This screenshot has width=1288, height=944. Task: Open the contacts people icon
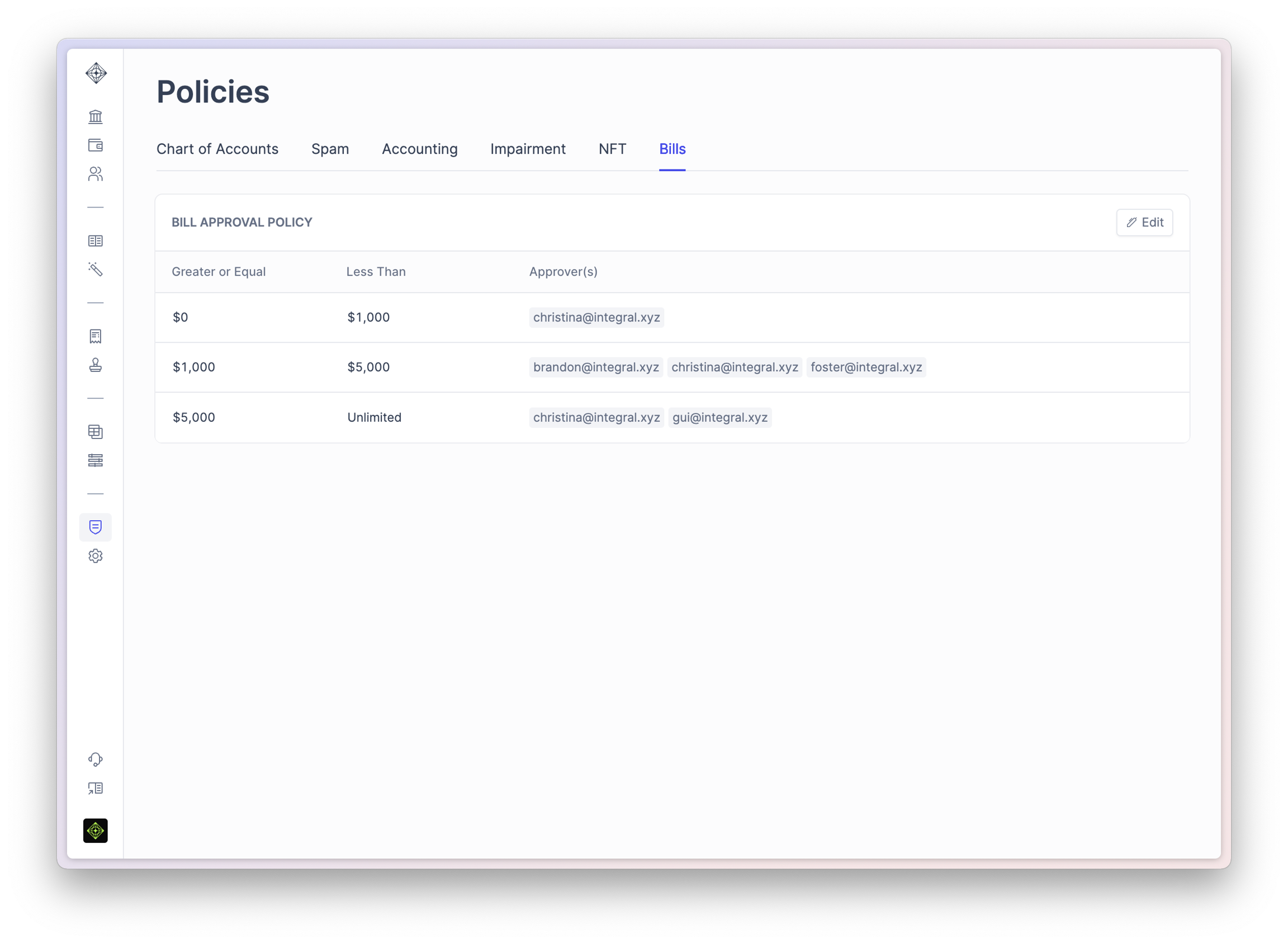96,174
